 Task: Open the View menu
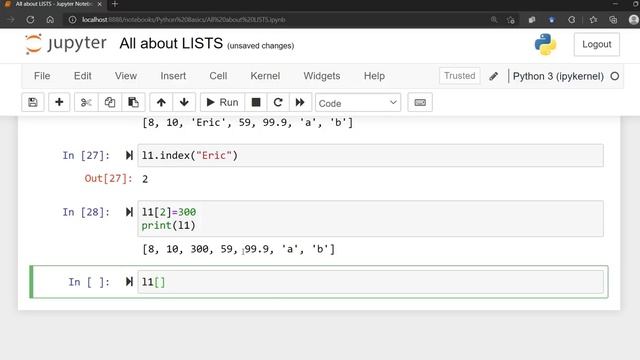126,76
